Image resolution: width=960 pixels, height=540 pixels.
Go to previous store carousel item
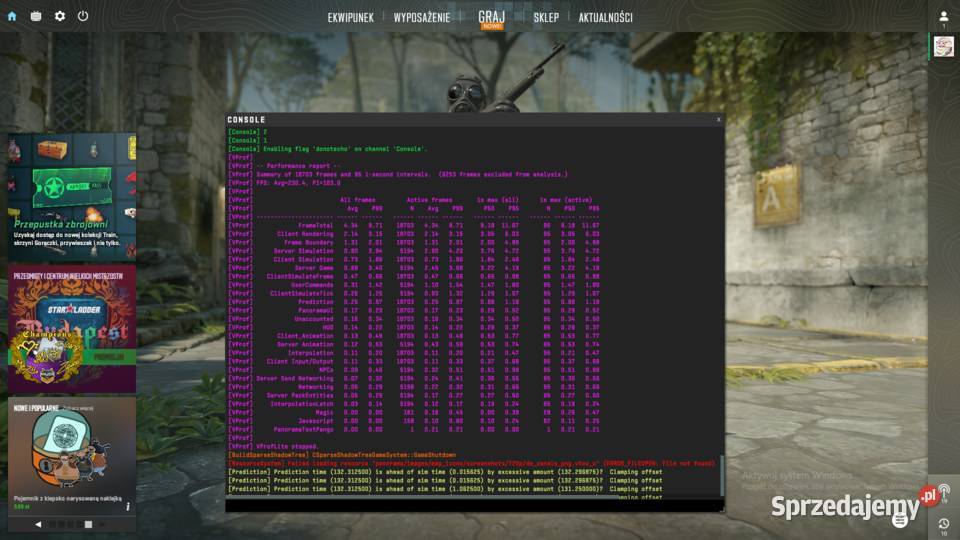point(38,524)
